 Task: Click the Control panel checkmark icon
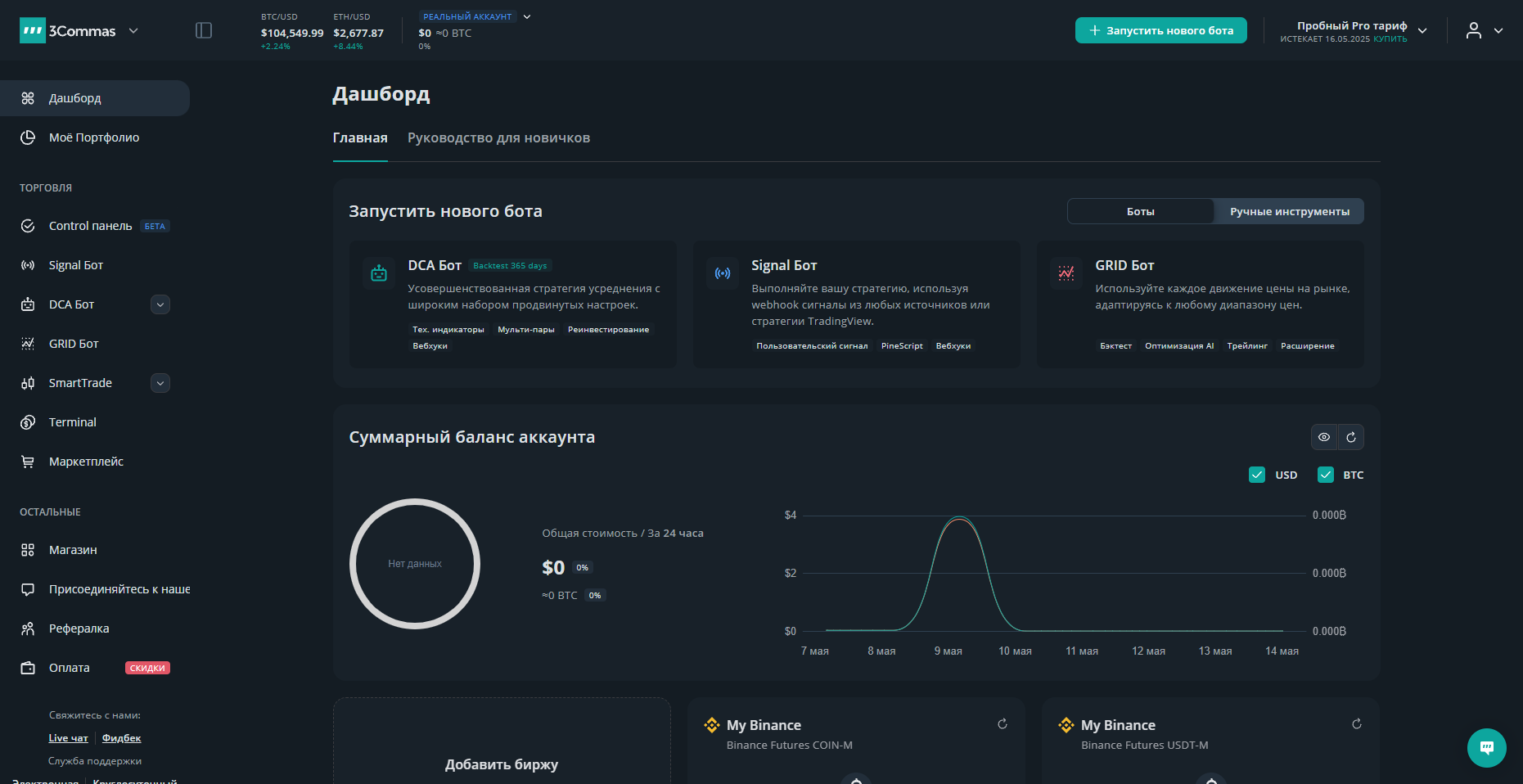pyautogui.click(x=28, y=226)
